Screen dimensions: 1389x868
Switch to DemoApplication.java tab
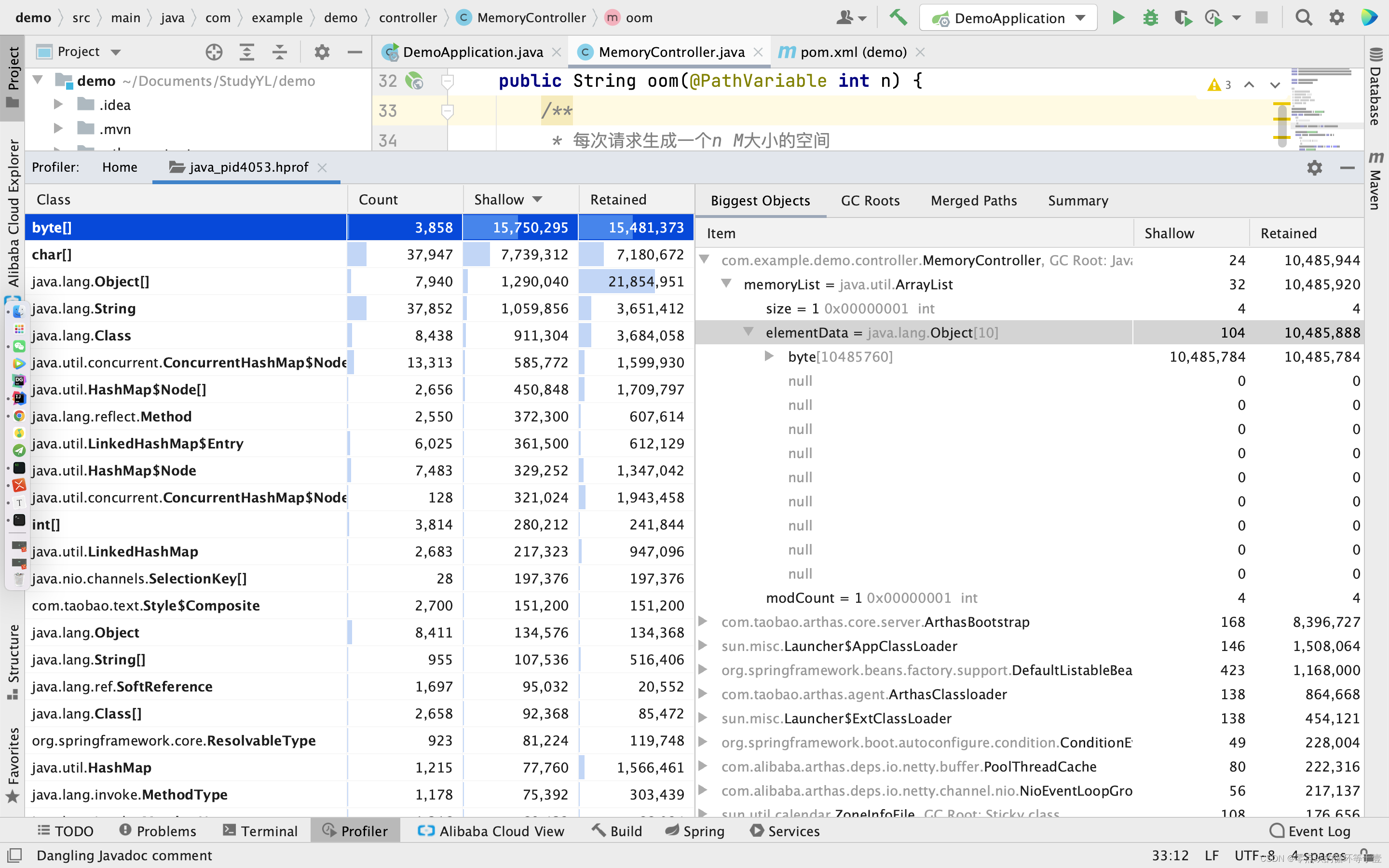[x=472, y=52]
